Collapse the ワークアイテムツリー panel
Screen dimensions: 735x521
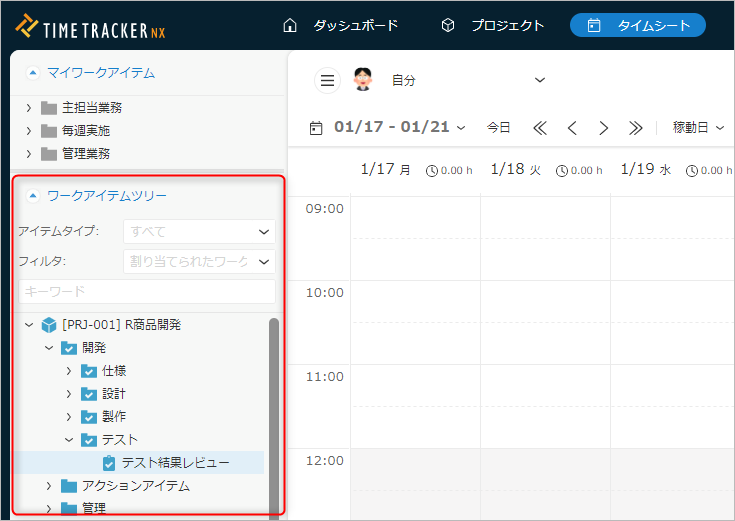(32, 196)
